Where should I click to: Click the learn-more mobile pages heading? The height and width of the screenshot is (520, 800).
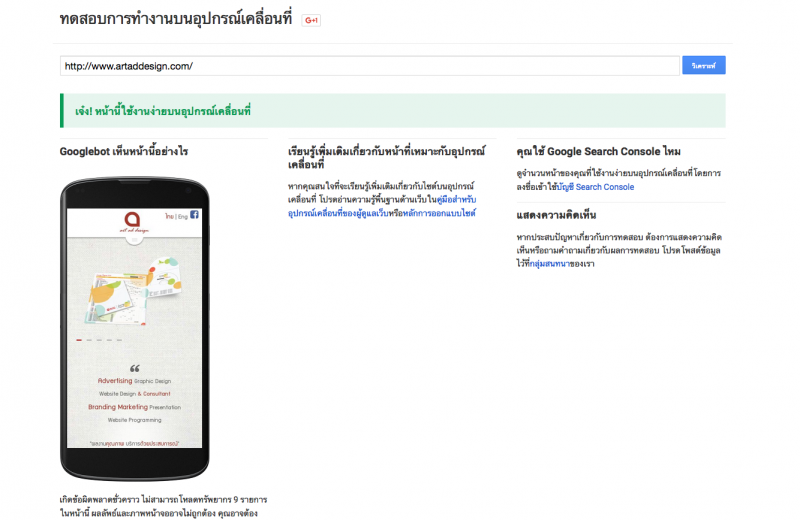[386, 157]
